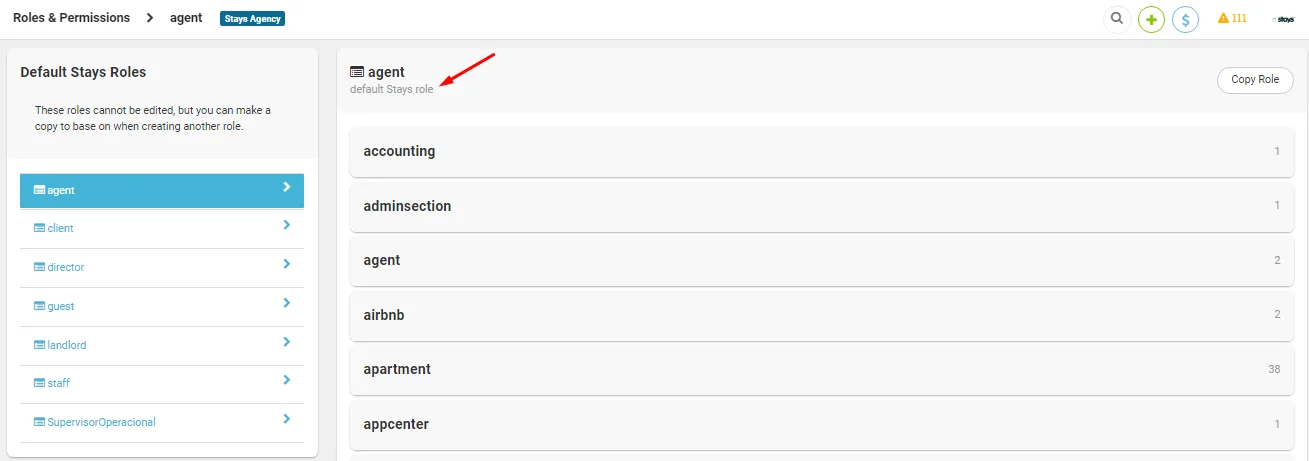
Task: Select the agent role in sidebar
Action: pyautogui.click(x=162, y=190)
